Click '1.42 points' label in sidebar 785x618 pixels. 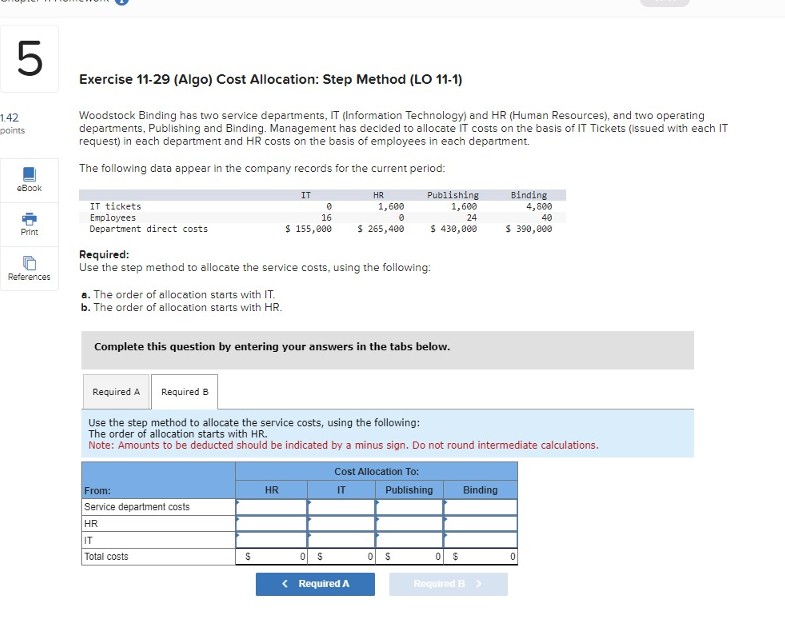coord(13,124)
